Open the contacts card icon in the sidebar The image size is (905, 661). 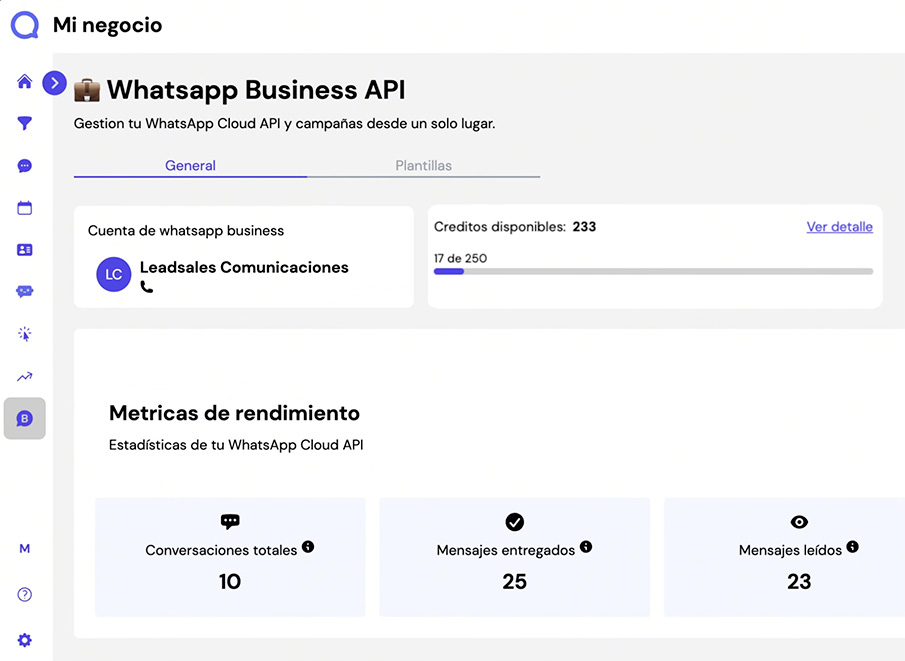click(24, 250)
